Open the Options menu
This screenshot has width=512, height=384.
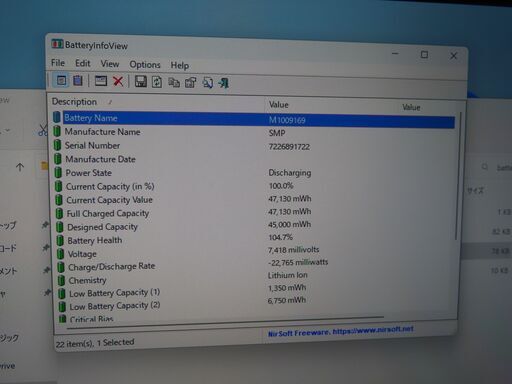click(x=145, y=64)
